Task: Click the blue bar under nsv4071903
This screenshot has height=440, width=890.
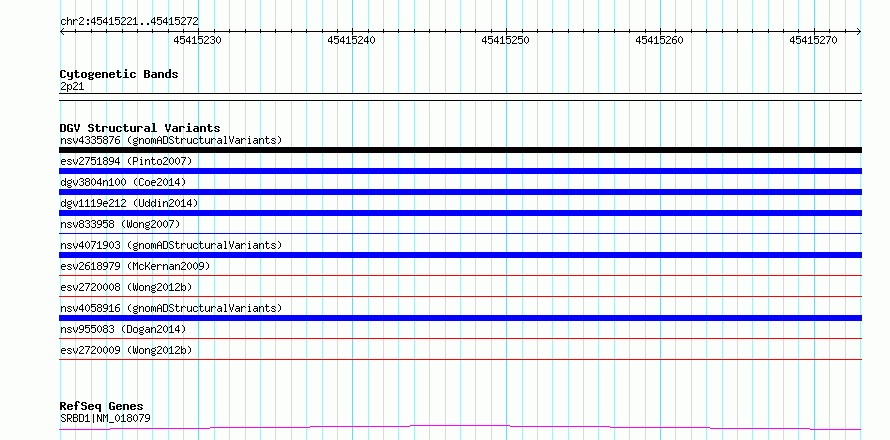Action: (x=460, y=255)
